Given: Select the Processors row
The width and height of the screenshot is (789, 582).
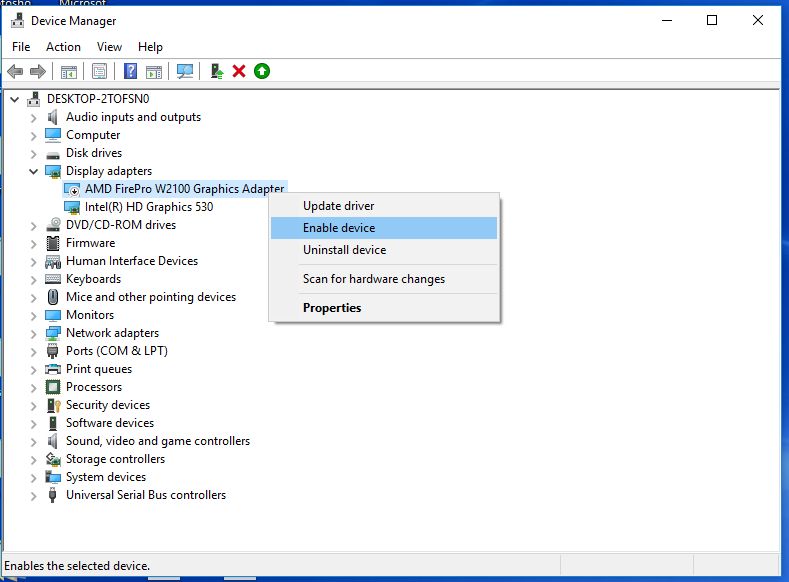Looking at the screenshot, I should coord(94,387).
